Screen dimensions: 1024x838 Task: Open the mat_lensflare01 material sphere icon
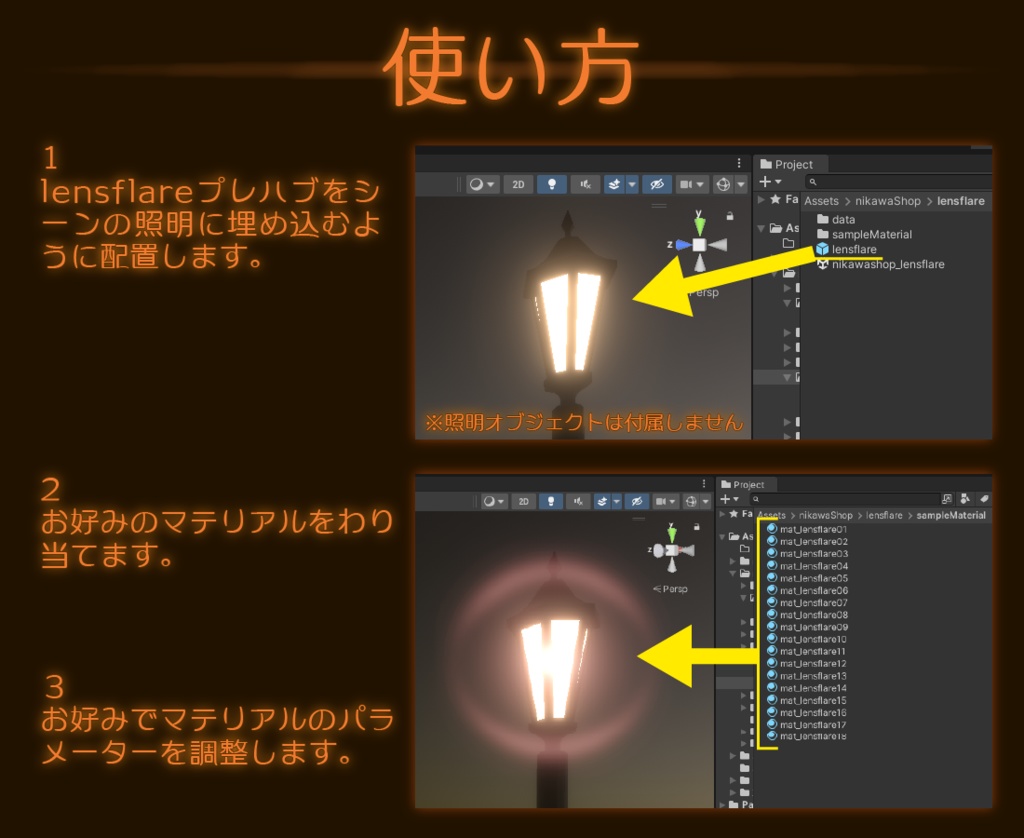click(772, 530)
